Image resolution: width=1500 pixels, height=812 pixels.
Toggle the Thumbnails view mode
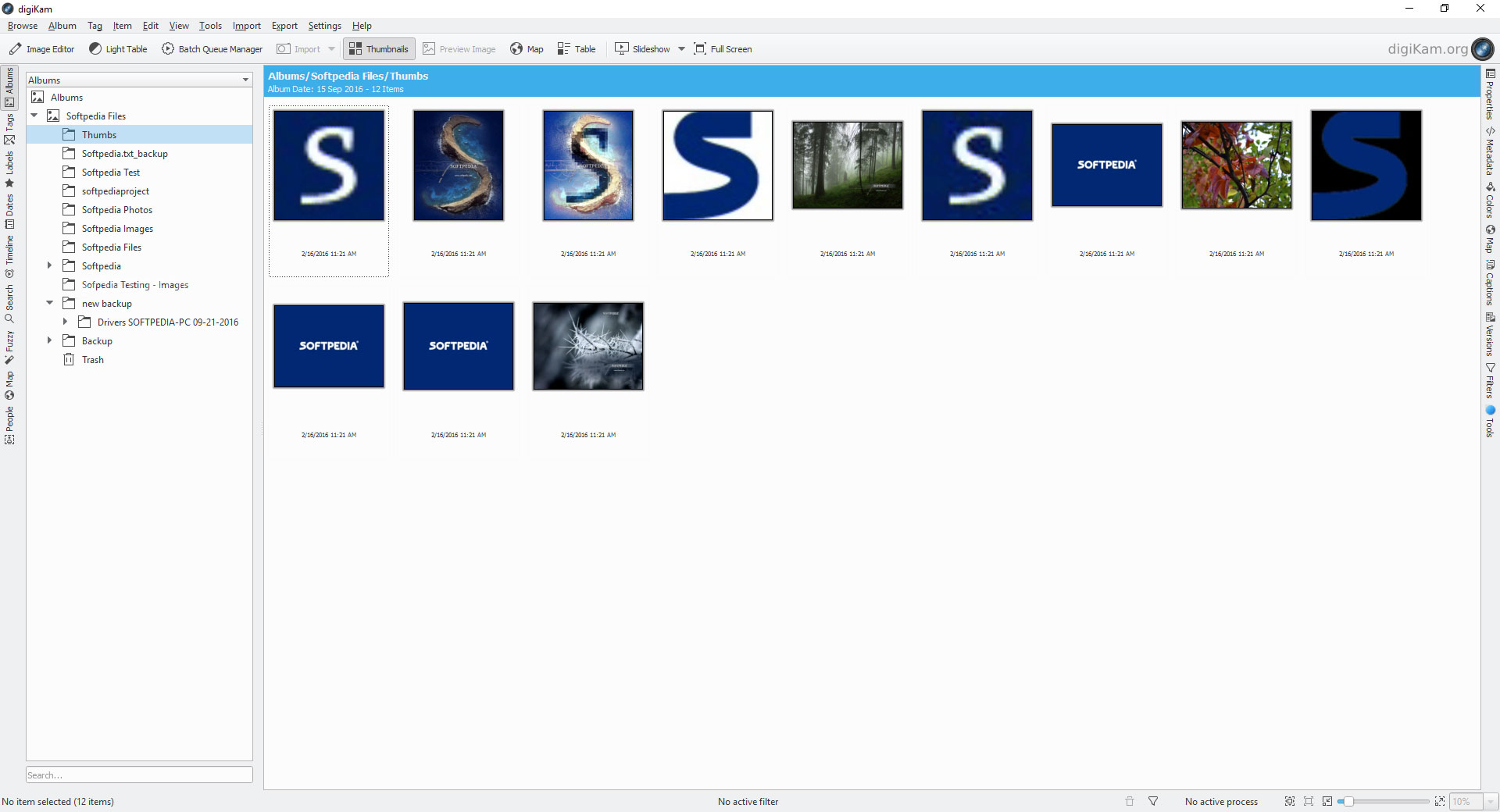coord(379,49)
